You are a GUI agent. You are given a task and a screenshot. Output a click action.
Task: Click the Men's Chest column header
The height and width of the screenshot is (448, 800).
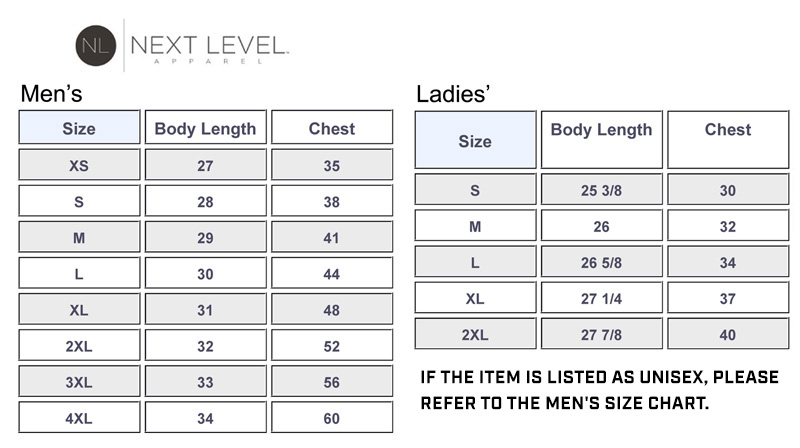332,128
